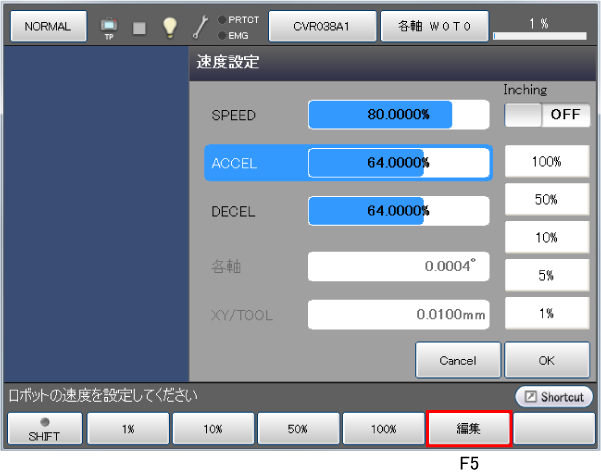Viewport: 601px width, 473px height.
Task: Click the light bulb icon
Action: [x=170, y=27]
